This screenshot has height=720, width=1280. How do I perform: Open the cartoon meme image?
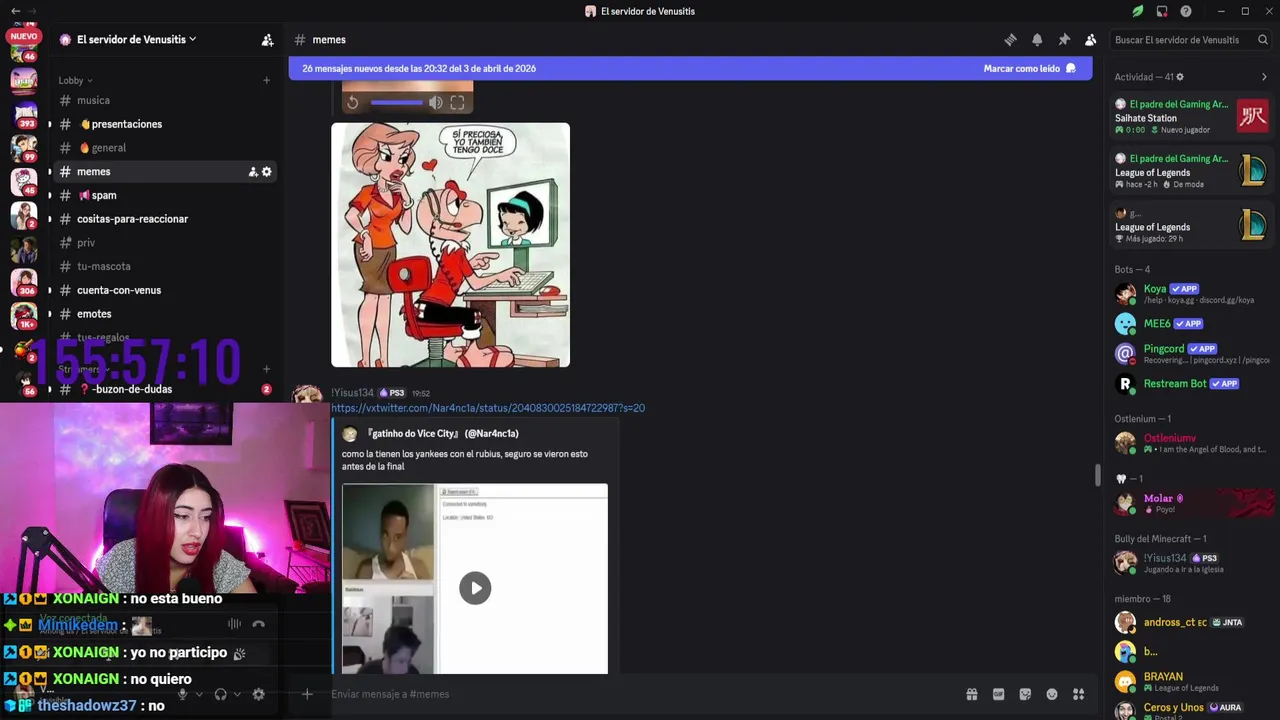coord(450,245)
